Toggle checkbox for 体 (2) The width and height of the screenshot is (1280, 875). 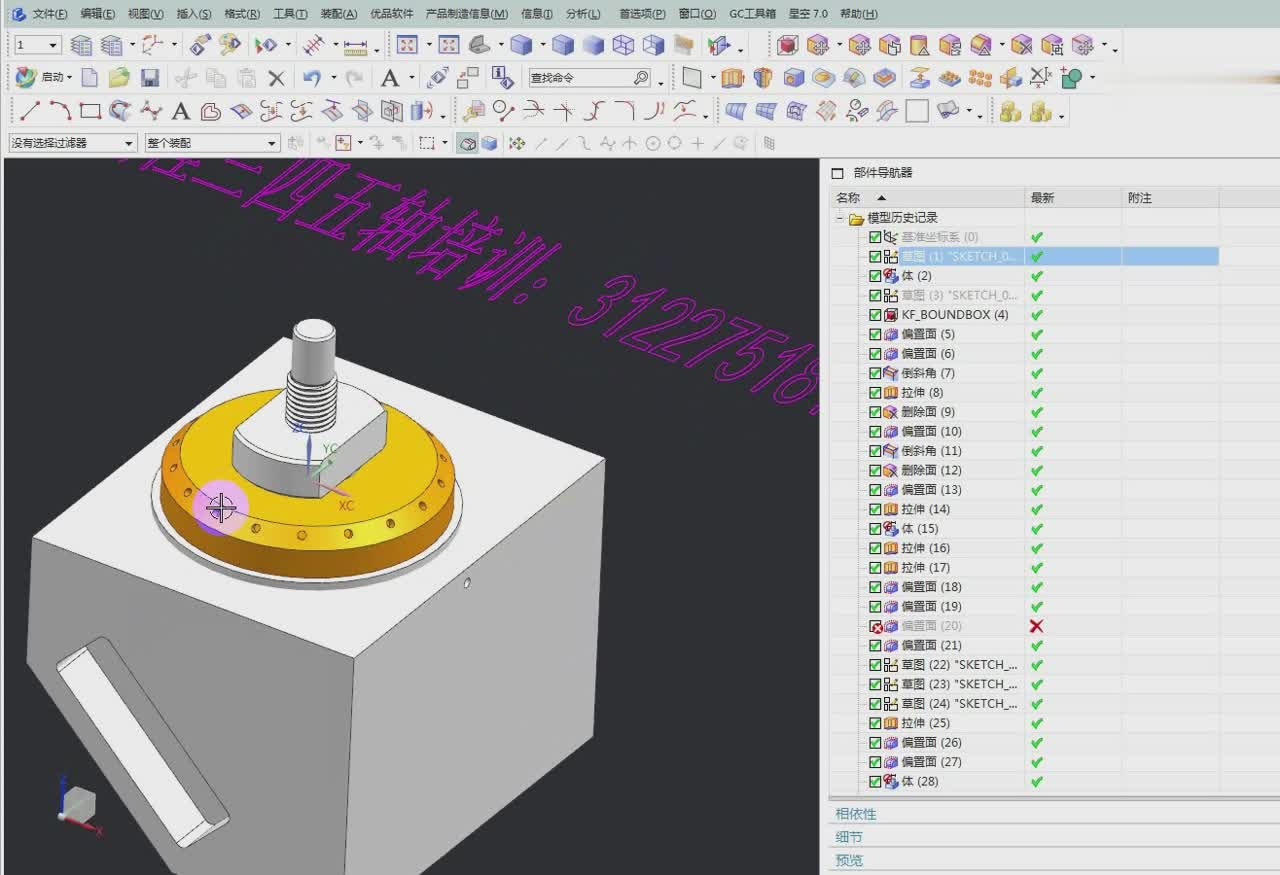[x=875, y=276]
